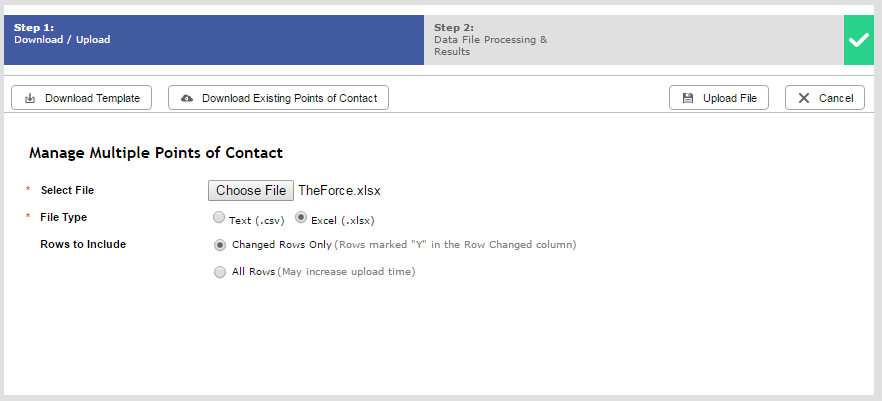The image size is (882, 401).
Task: Click the floppy disk save icon on Upload File
Action: (687, 98)
